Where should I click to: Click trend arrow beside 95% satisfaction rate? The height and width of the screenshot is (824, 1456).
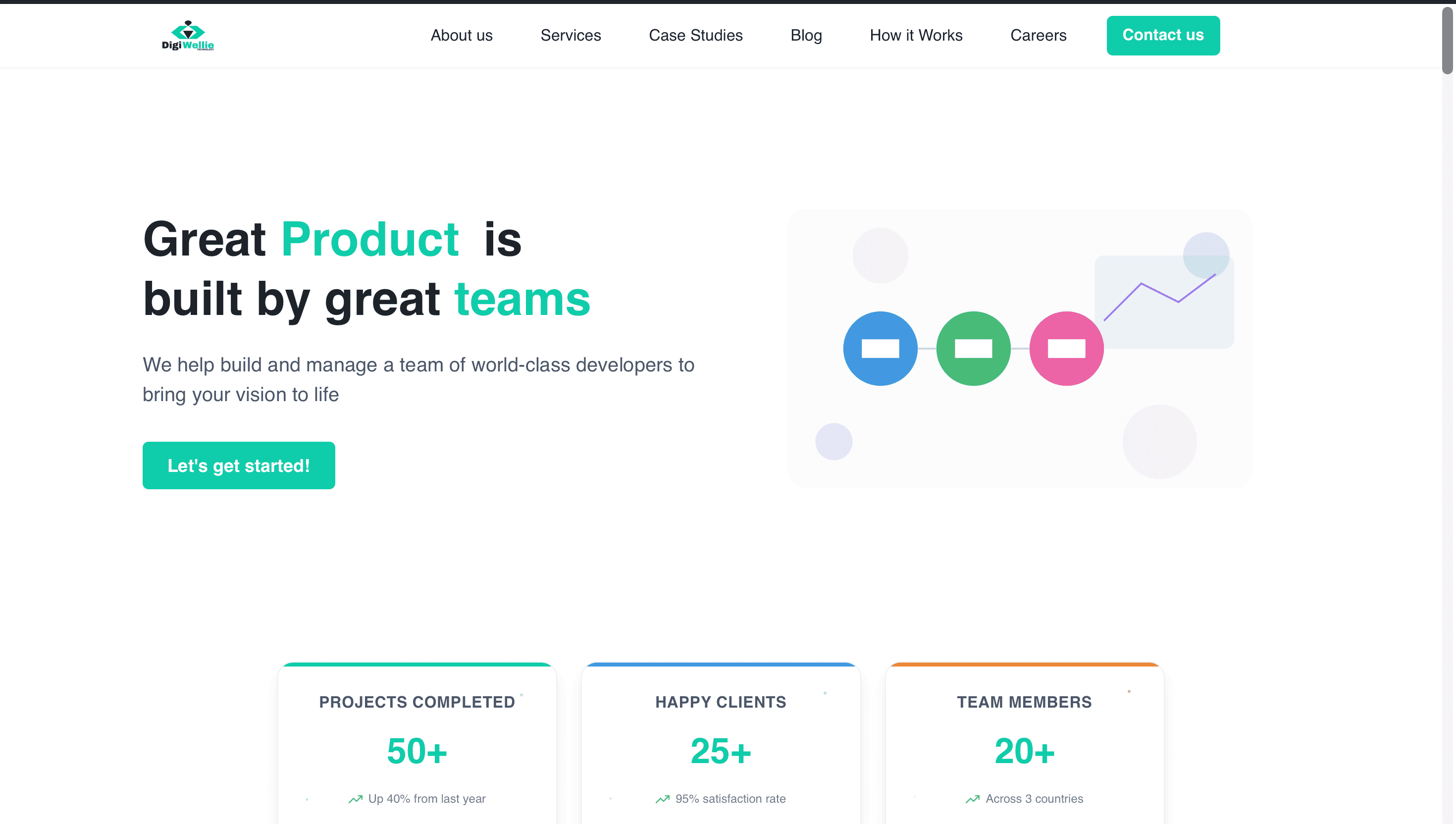pos(662,799)
